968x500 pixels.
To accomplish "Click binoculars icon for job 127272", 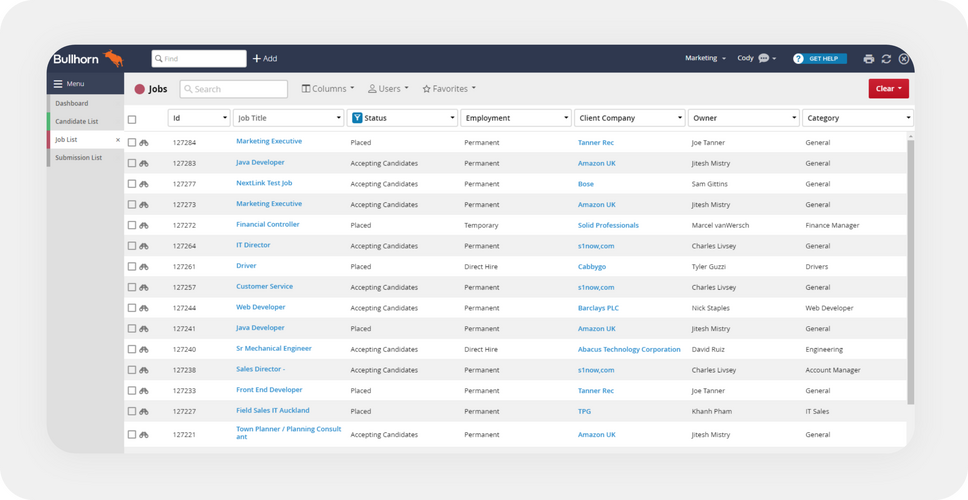I will click(144, 225).
